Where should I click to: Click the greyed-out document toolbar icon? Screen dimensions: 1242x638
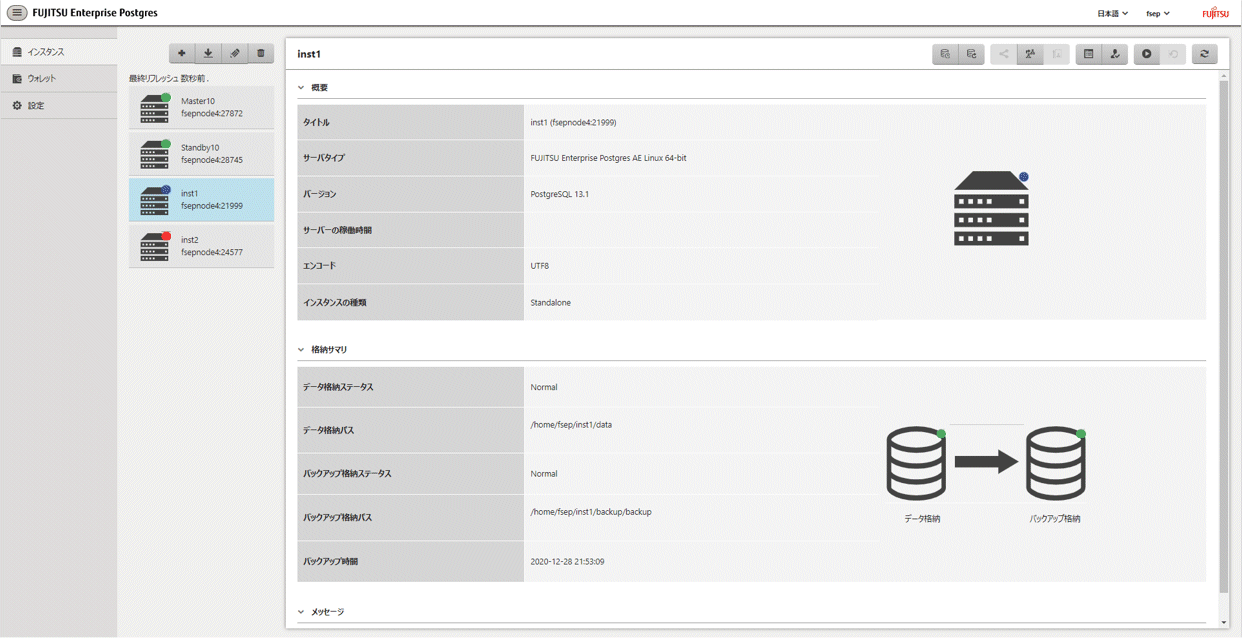click(x=1056, y=54)
